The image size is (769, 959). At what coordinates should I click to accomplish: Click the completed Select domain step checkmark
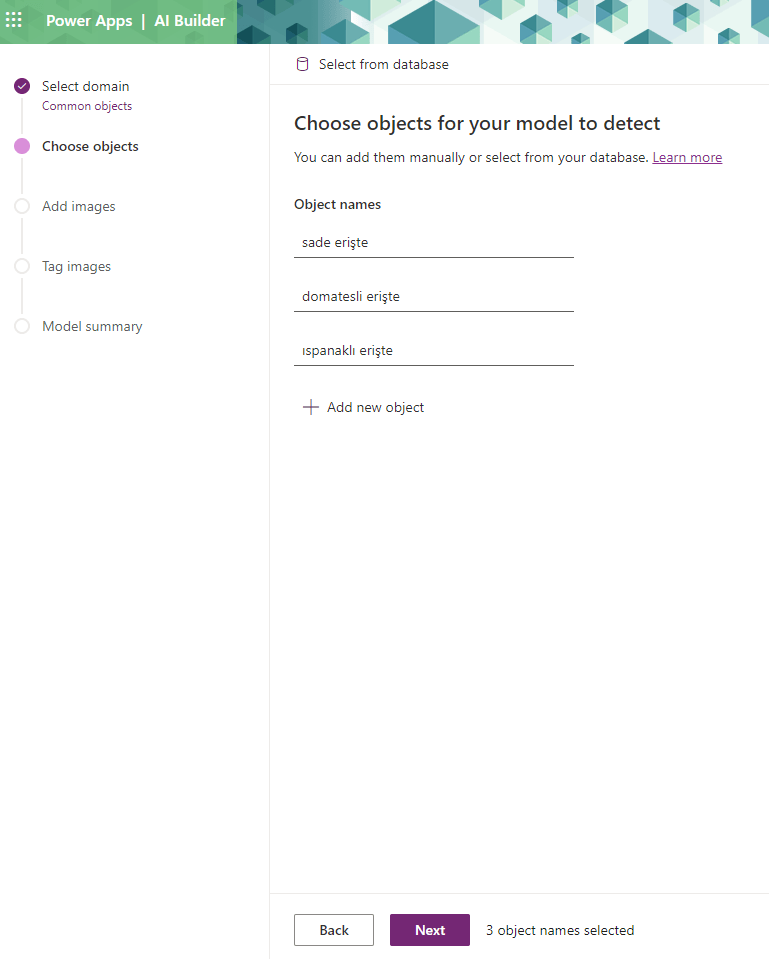[22, 87]
